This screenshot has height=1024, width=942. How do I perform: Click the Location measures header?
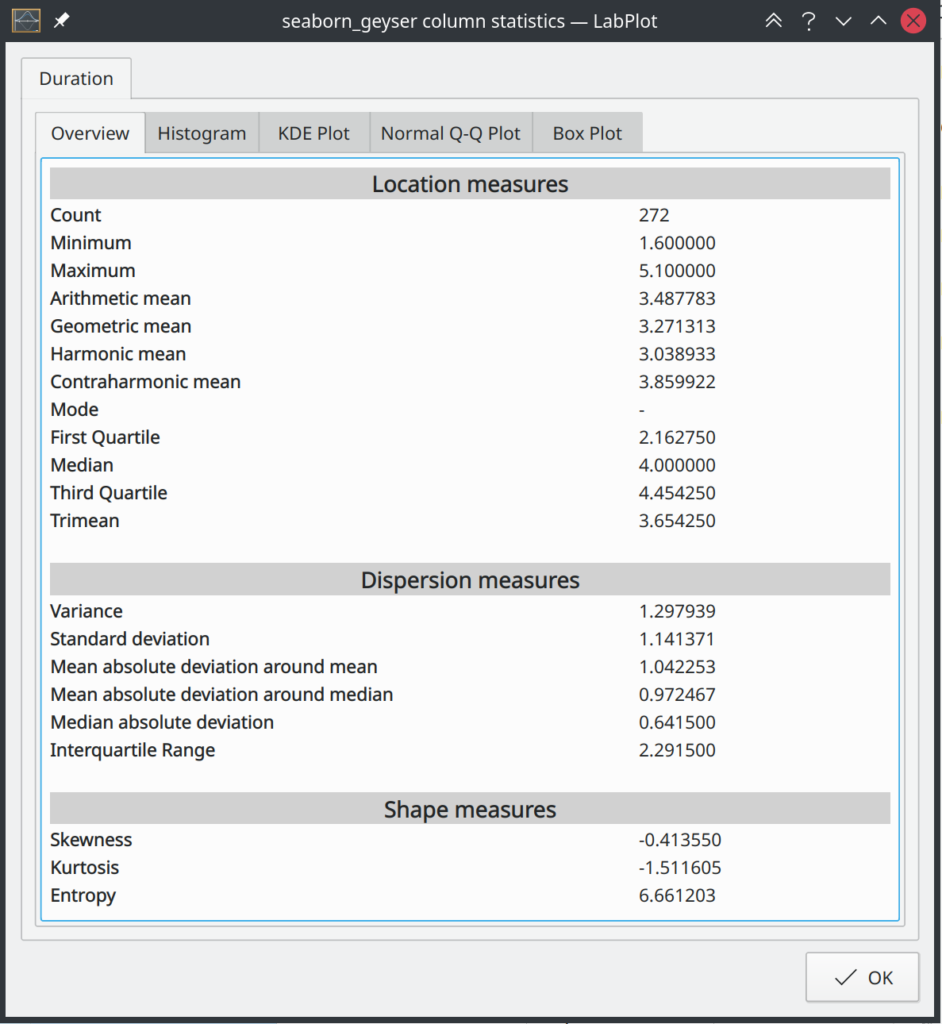tap(469, 183)
